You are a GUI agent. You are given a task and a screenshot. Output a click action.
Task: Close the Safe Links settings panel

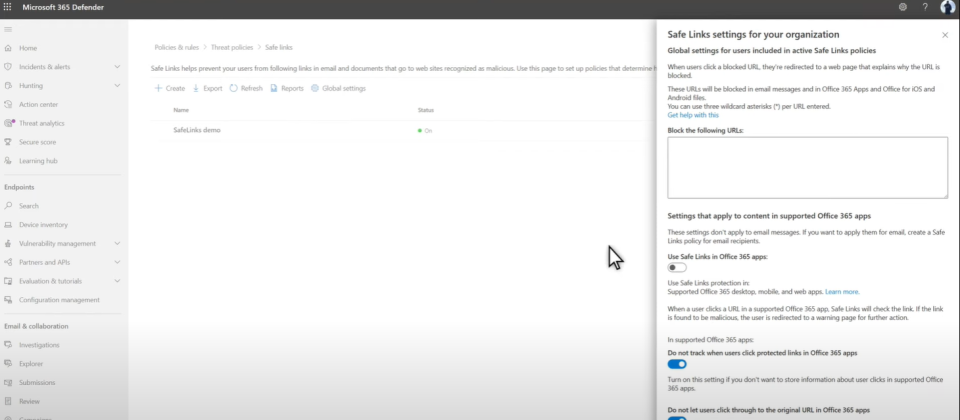click(x=945, y=36)
